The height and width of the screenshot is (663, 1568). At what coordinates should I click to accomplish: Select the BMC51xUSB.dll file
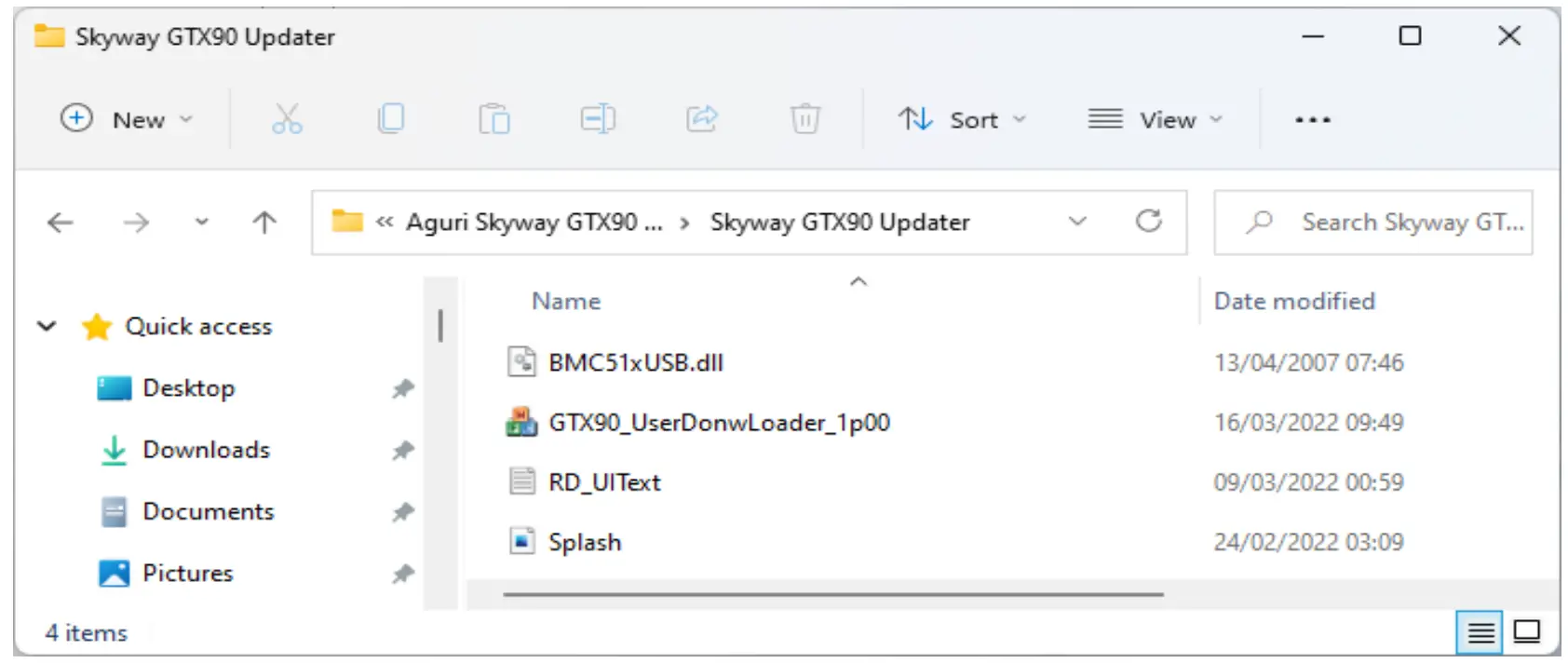[x=636, y=362]
